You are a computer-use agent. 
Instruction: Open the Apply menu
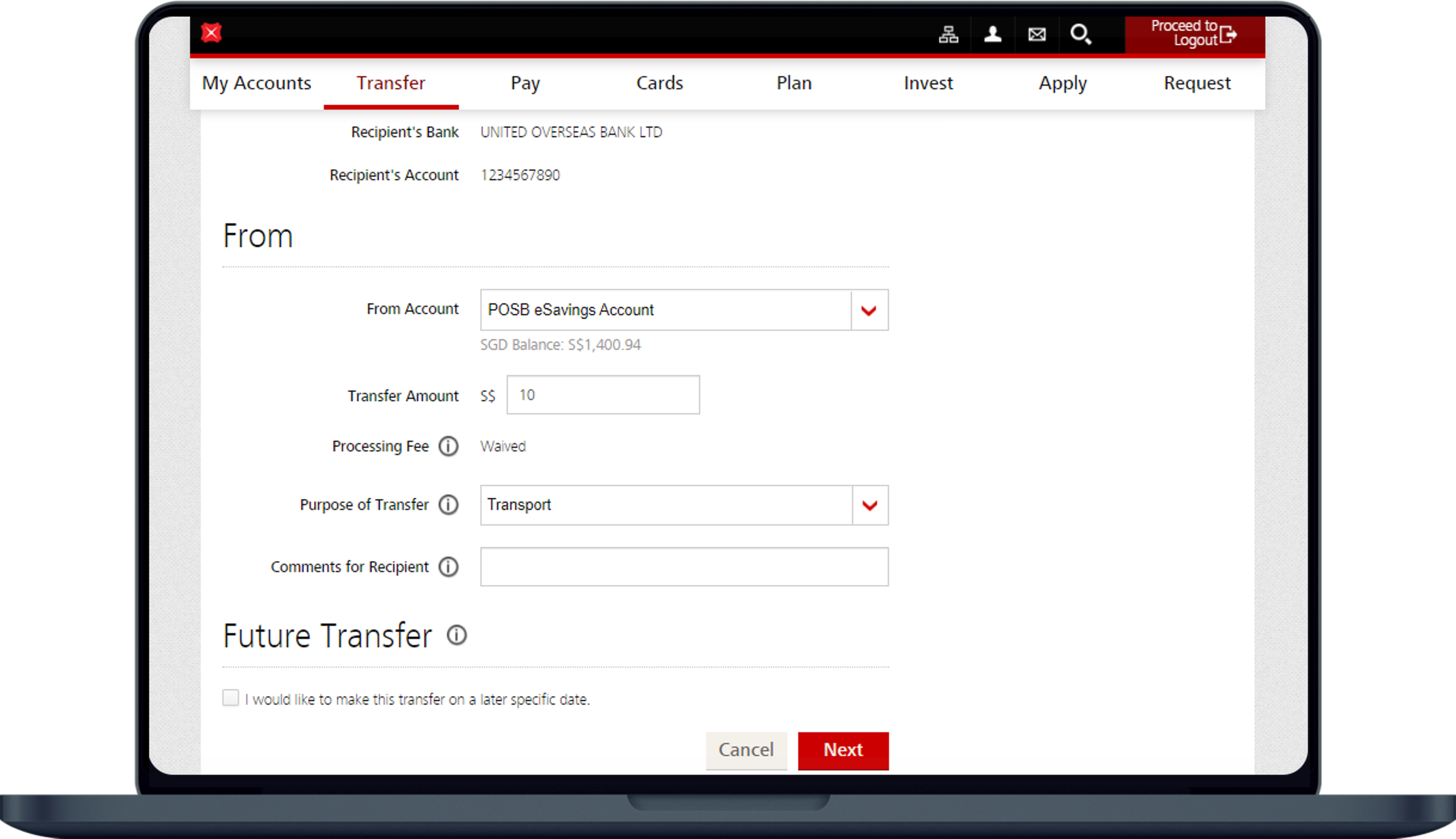[x=1063, y=83]
